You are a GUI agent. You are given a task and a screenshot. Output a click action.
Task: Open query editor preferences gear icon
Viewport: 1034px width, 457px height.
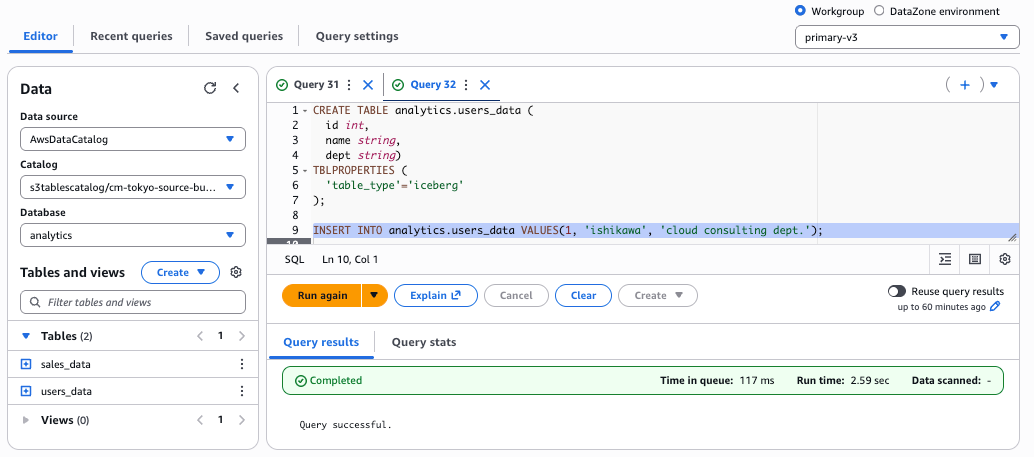click(1005, 259)
